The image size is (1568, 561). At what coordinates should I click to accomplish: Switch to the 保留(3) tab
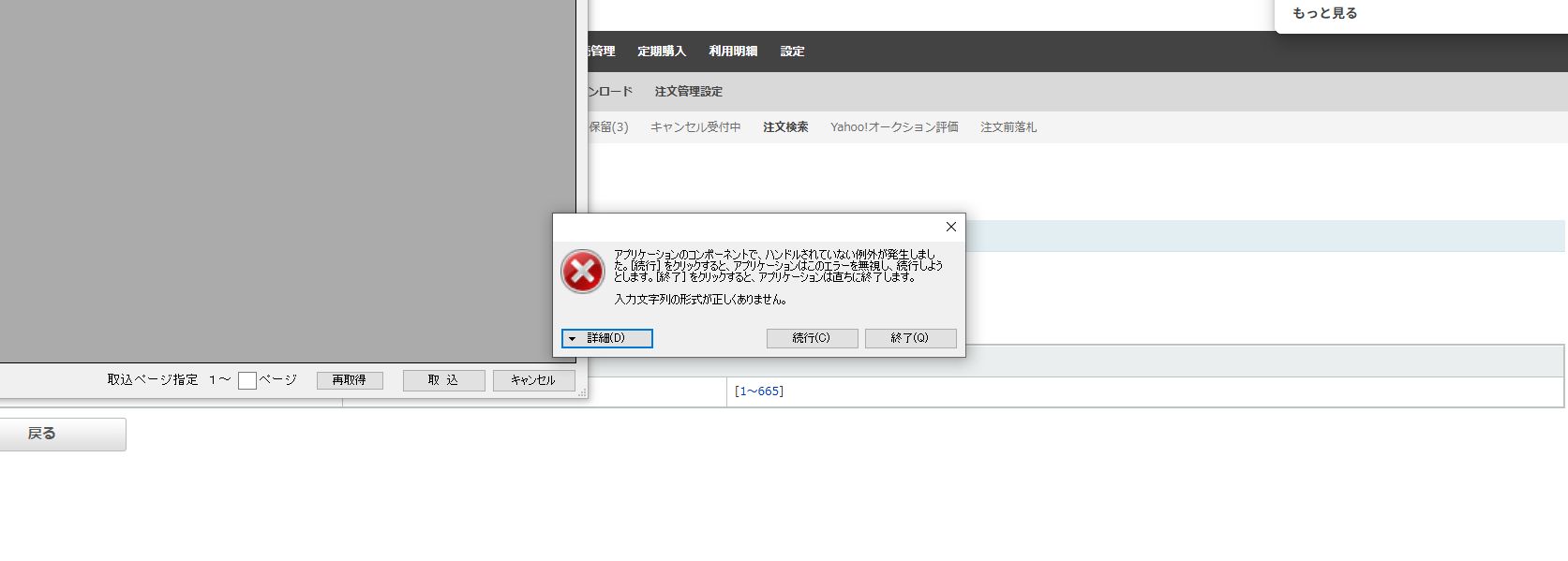tap(609, 127)
